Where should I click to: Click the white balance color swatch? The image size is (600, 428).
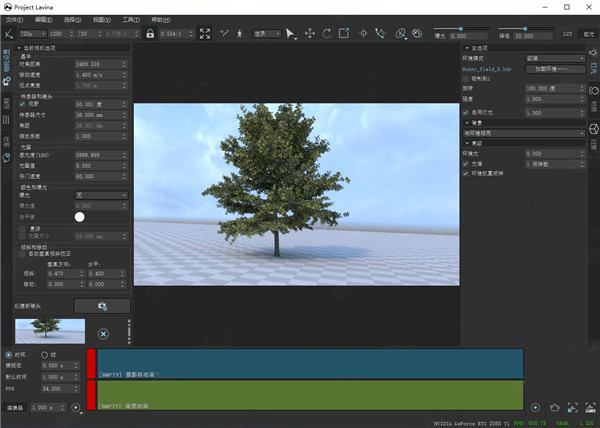[79, 215]
